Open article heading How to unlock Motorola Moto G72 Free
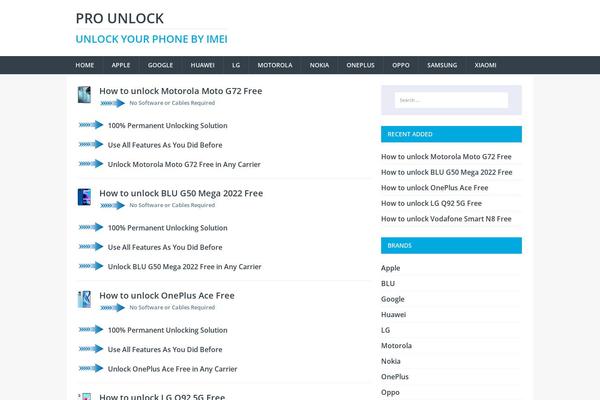This screenshot has height=400, width=600. pos(181,91)
